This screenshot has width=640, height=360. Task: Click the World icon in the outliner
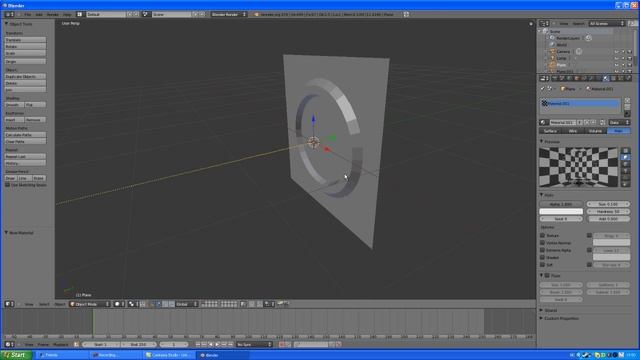point(552,44)
